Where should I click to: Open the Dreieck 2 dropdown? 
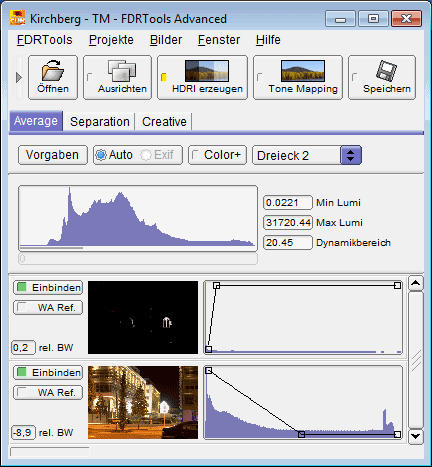(x=307, y=155)
